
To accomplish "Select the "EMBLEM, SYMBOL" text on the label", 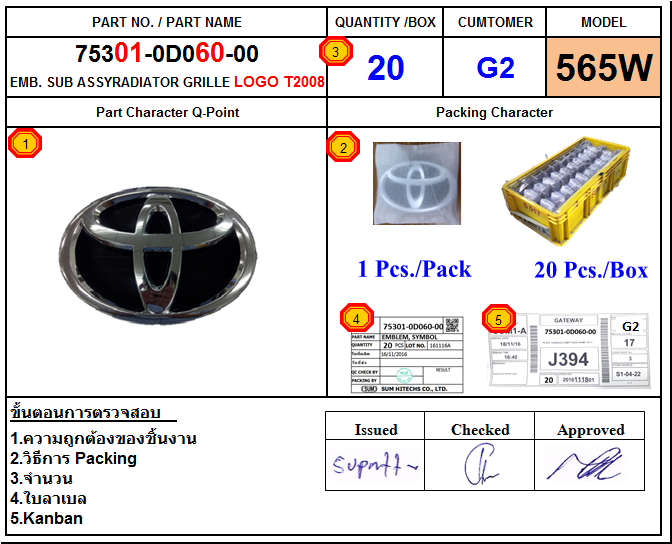I will (x=409, y=337).
